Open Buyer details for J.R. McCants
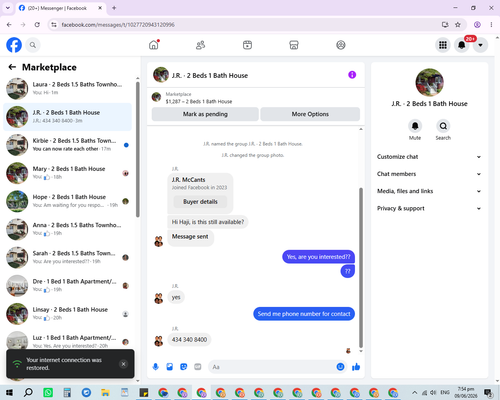The height and width of the screenshot is (400, 500). [200, 202]
